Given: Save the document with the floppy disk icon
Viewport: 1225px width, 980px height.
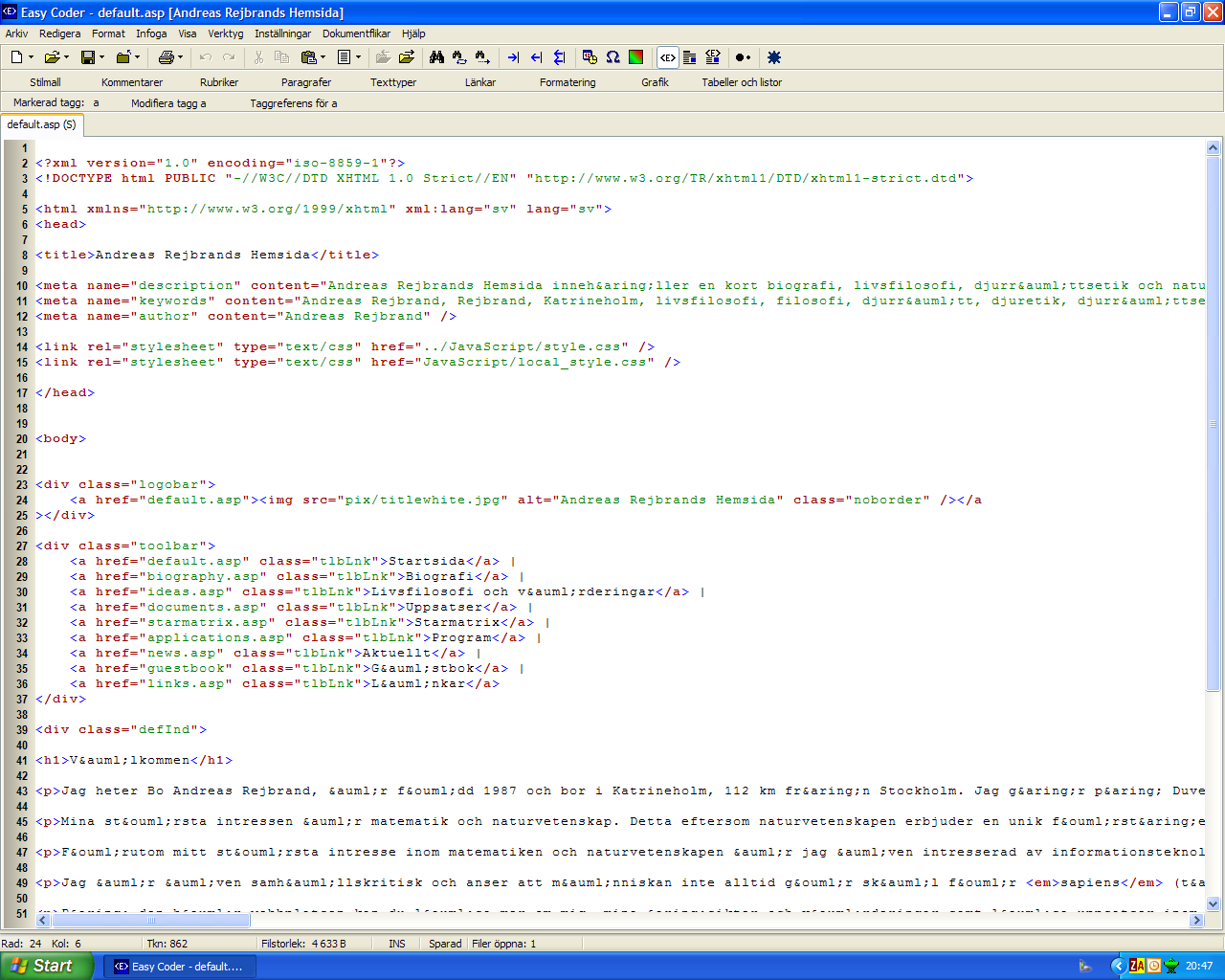Looking at the screenshot, I should (88, 57).
